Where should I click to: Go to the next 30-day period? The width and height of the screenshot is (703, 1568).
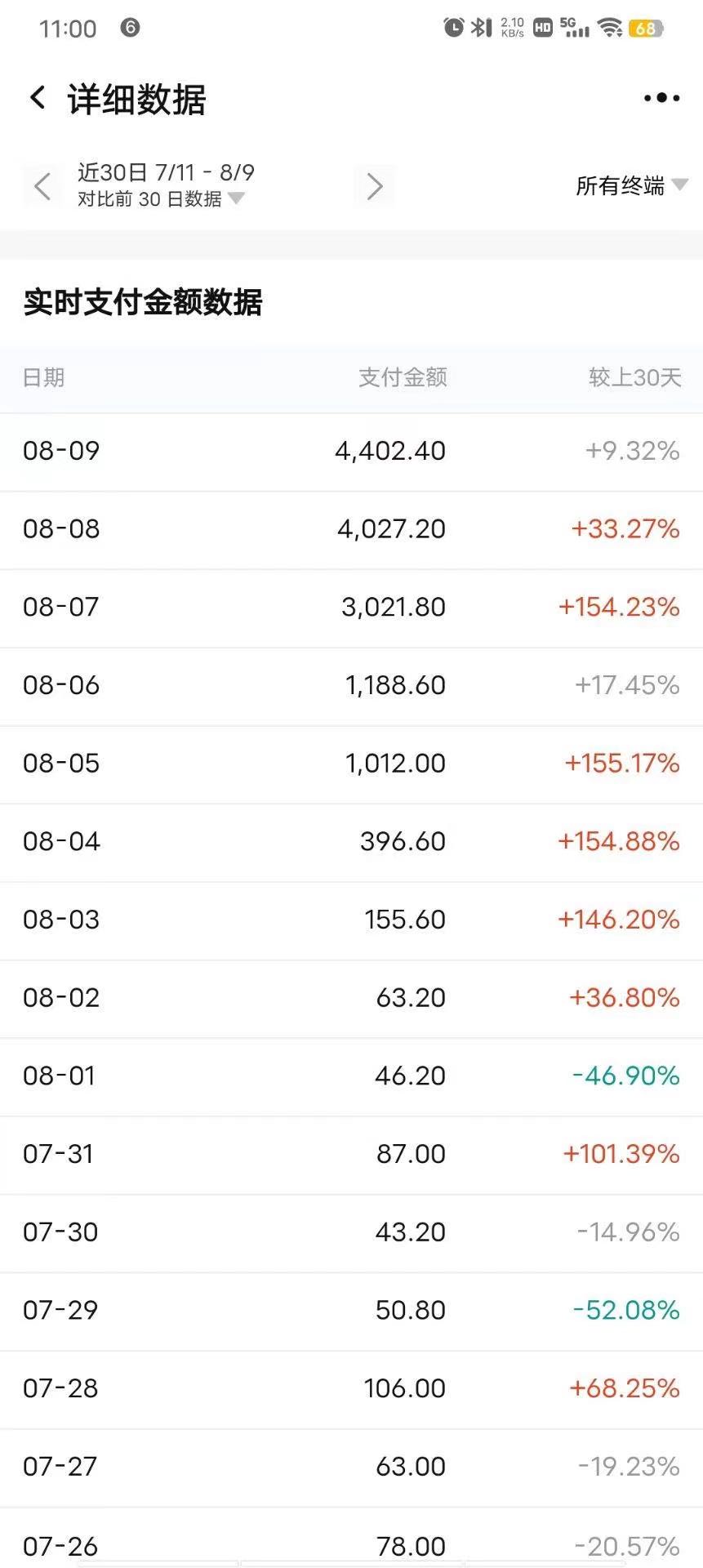click(375, 186)
